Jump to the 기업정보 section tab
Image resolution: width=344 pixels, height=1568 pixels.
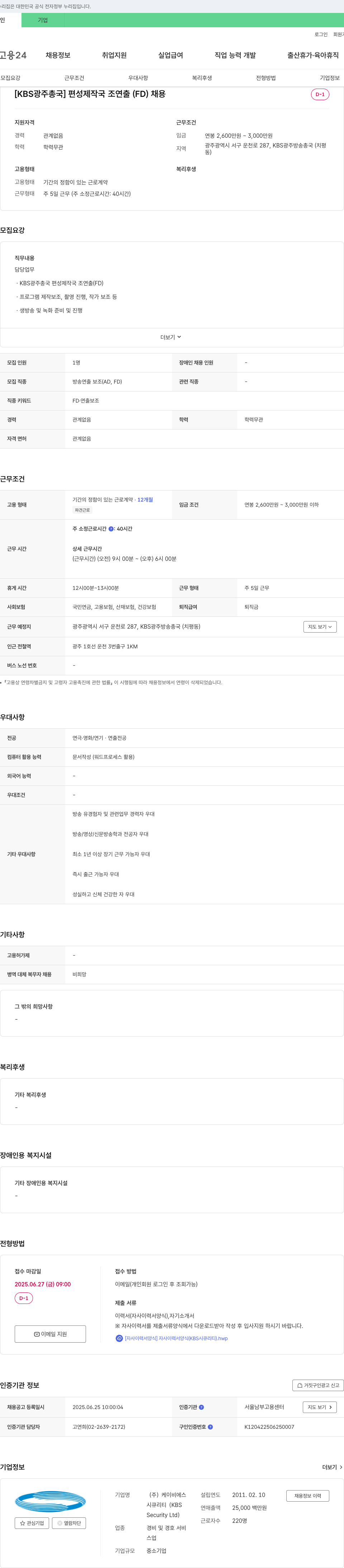click(x=330, y=78)
